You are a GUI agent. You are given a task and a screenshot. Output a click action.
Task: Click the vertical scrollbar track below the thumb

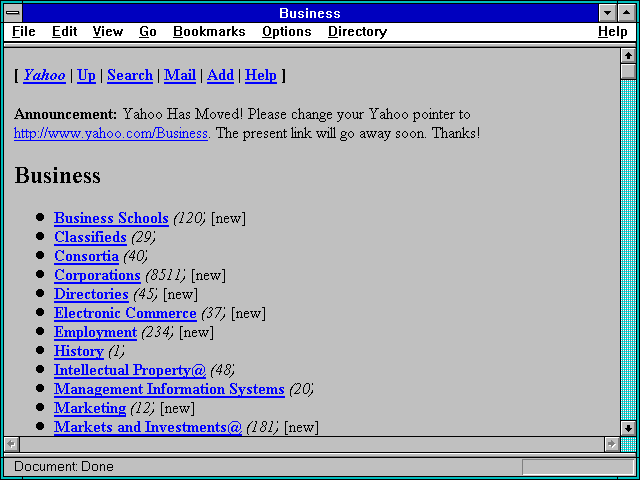pos(628,249)
